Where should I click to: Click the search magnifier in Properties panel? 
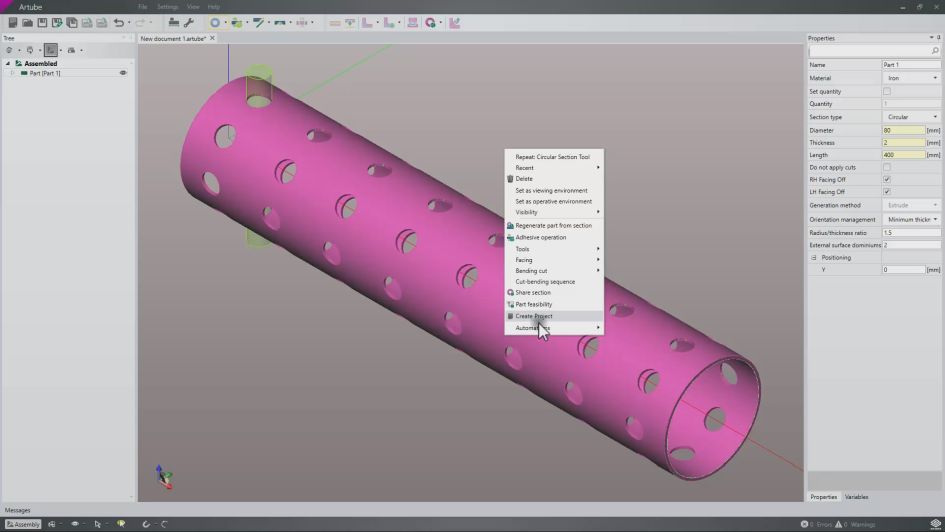[935, 51]
